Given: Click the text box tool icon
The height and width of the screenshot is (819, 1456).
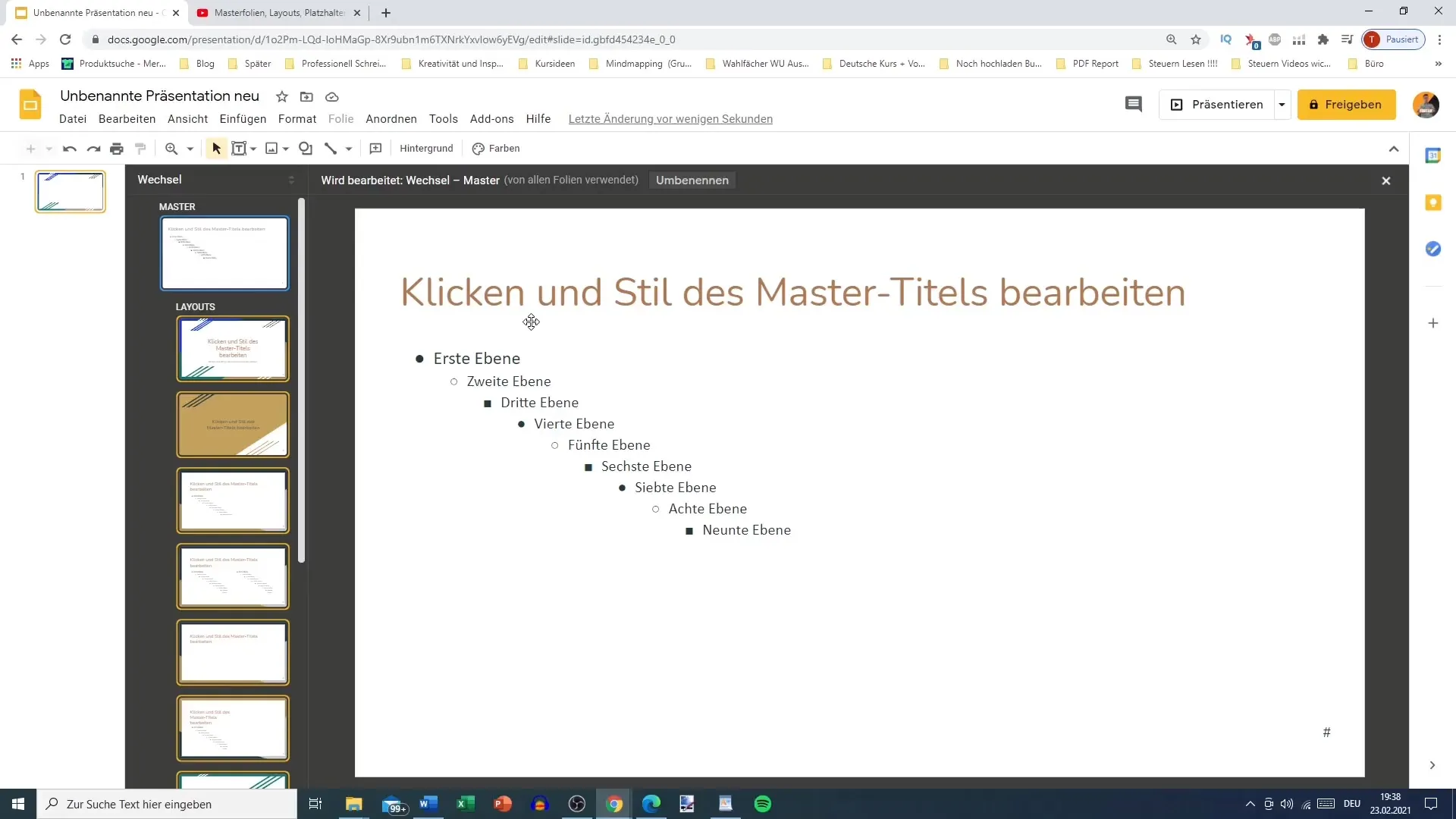Looking at the screenshot, I should (x=237, y=148).
